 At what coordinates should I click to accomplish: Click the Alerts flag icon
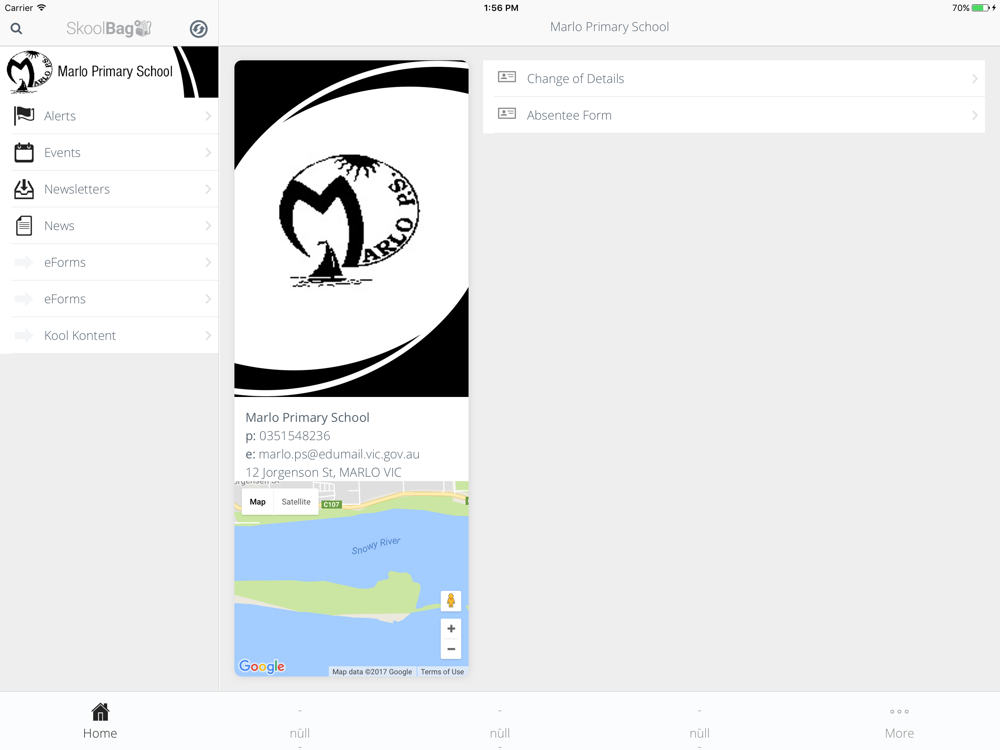(x=24, y=116)
